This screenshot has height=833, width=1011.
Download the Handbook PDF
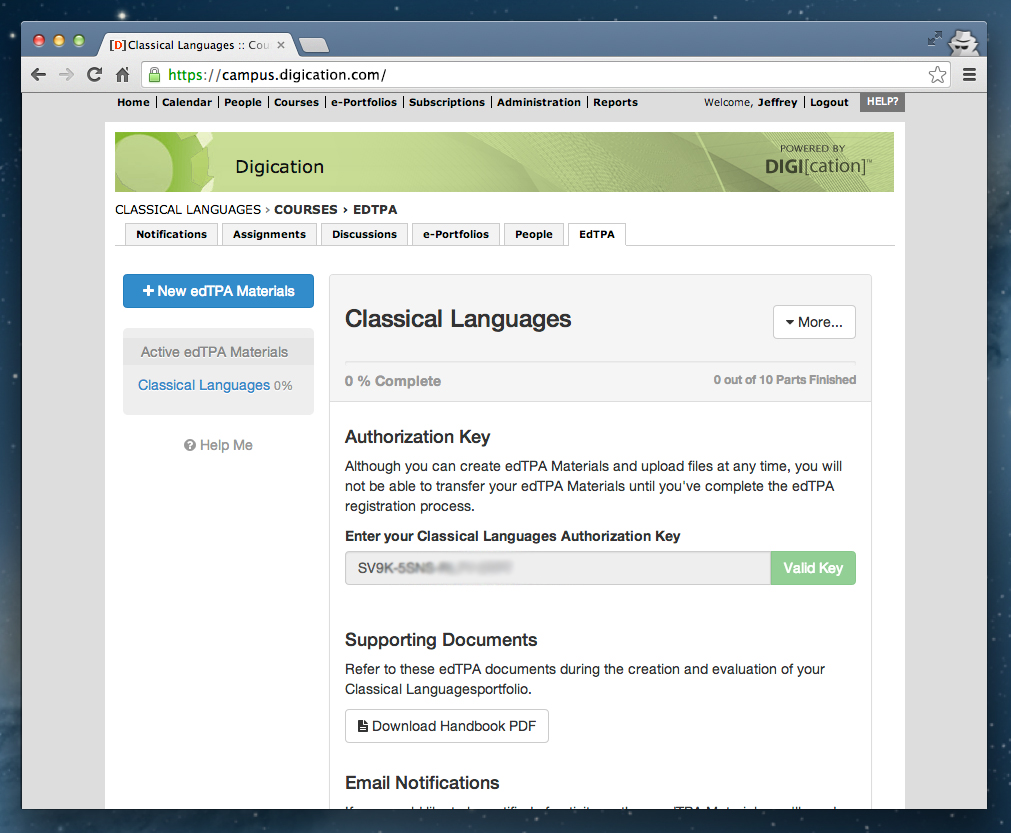click(x=446, y=726)
